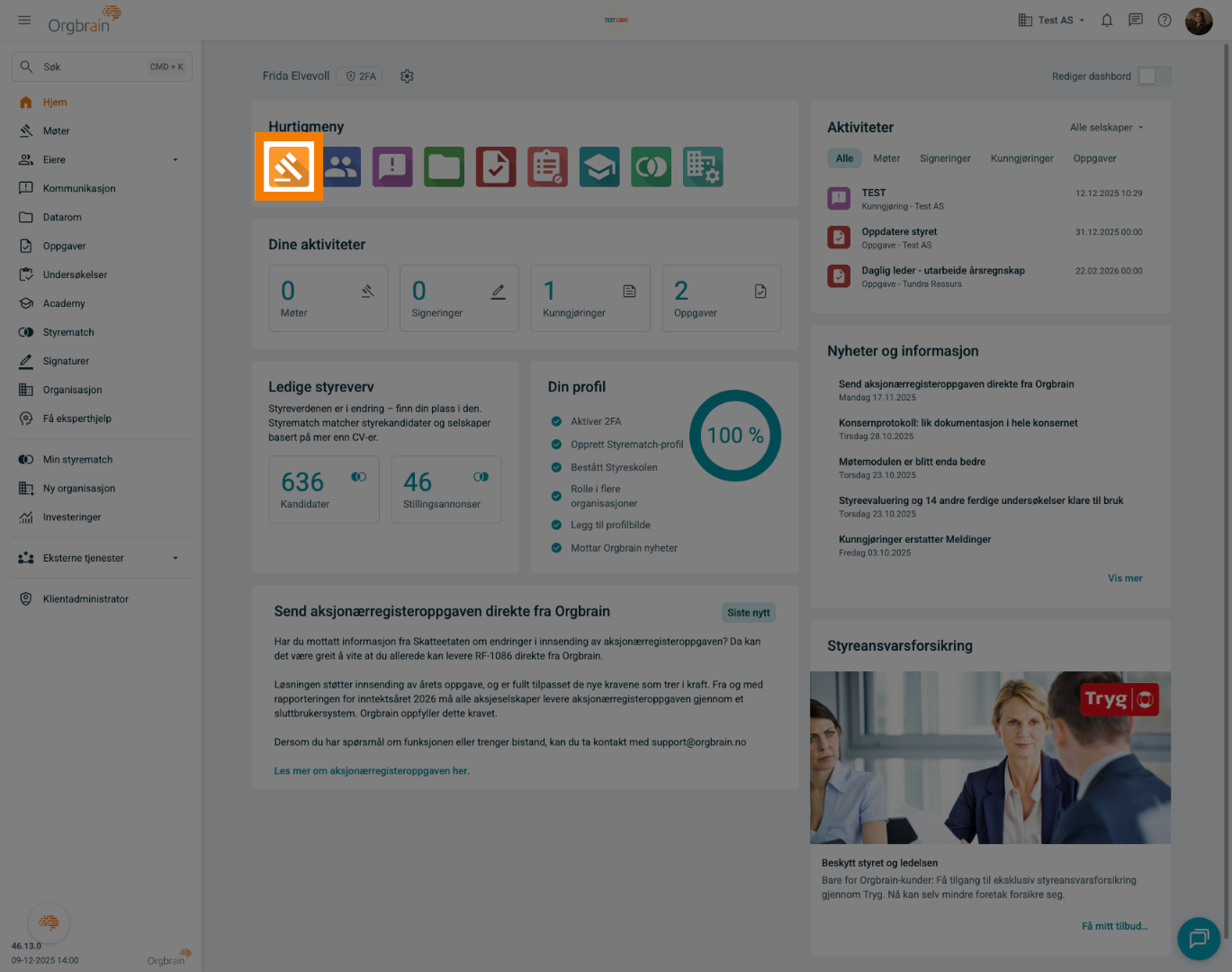Open the building-with-gear organisation shortcut
Image resolution: width=1232 pixels, height=972 pixels.
pyautogui.click(x=703, y=167)
